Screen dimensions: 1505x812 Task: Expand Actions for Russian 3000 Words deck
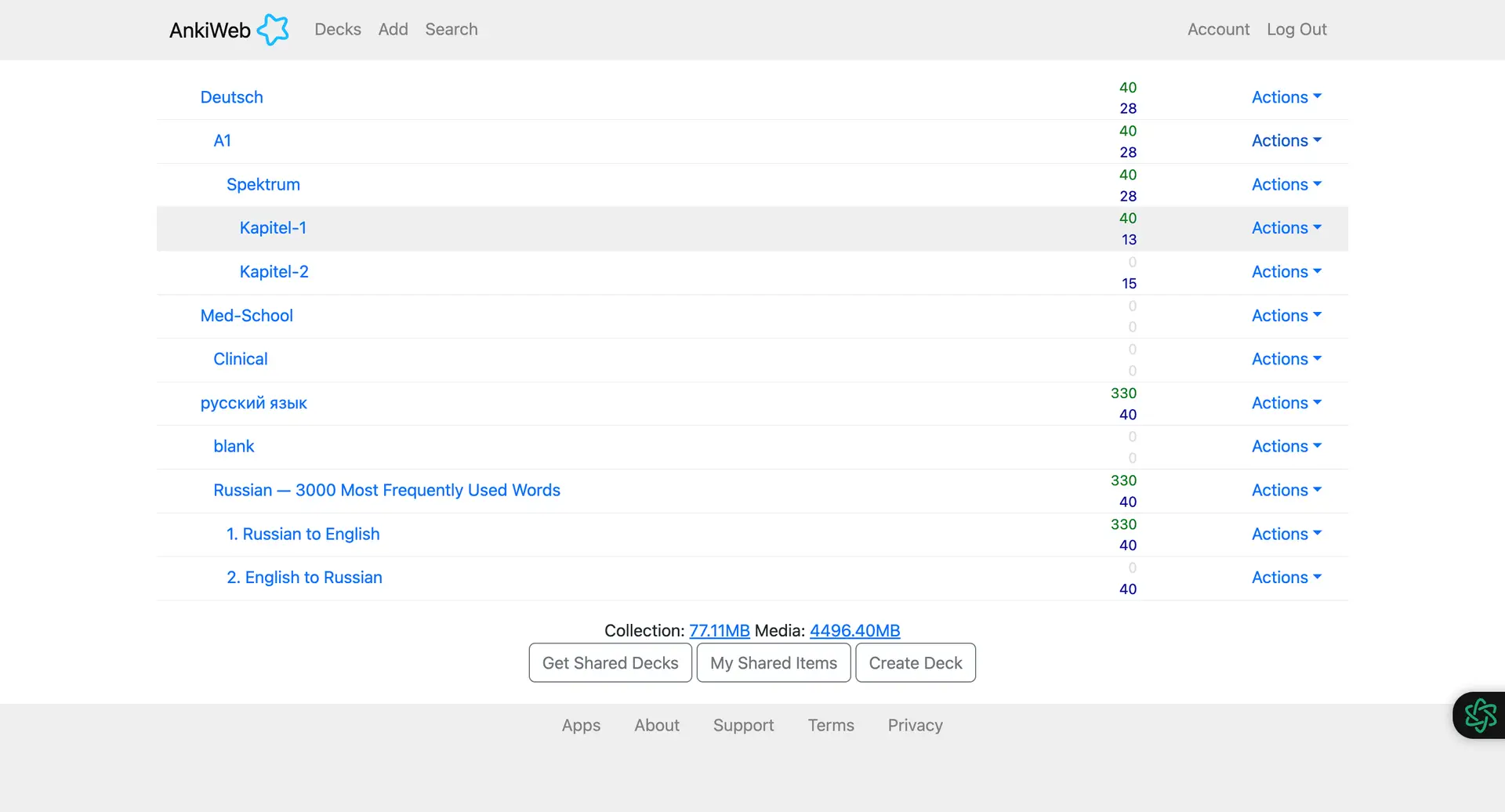click(1286, 490)
